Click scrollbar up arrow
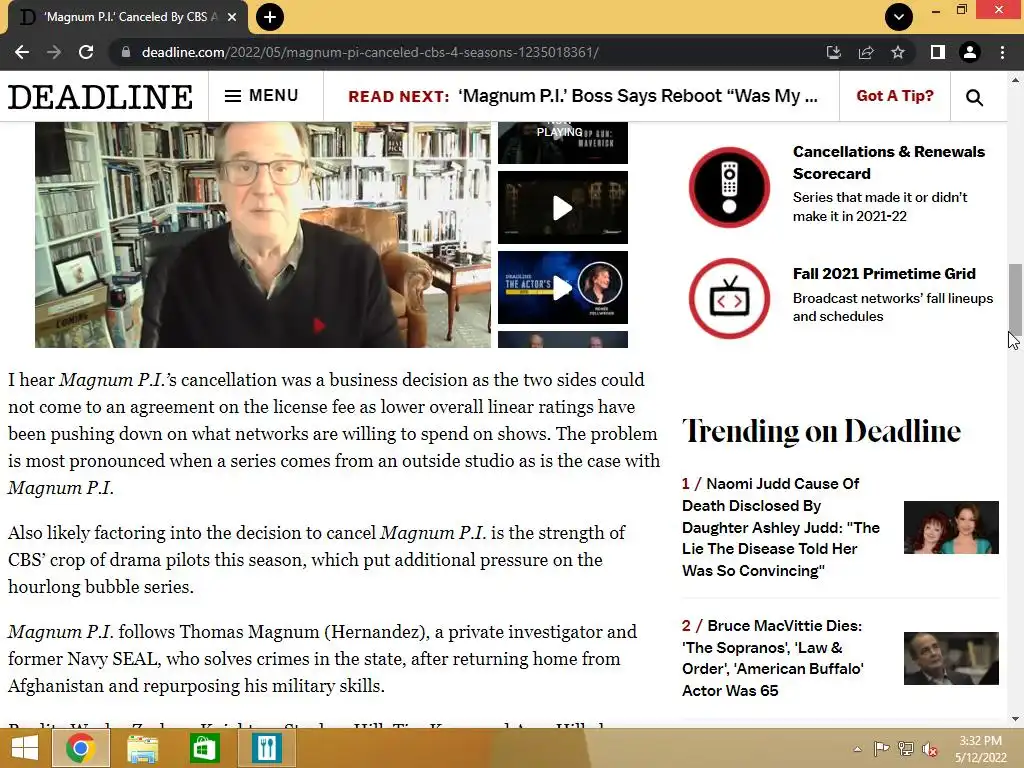The height and width of the screenshot is (768, 1024). pyautogui.click(x=1015, y=80)
